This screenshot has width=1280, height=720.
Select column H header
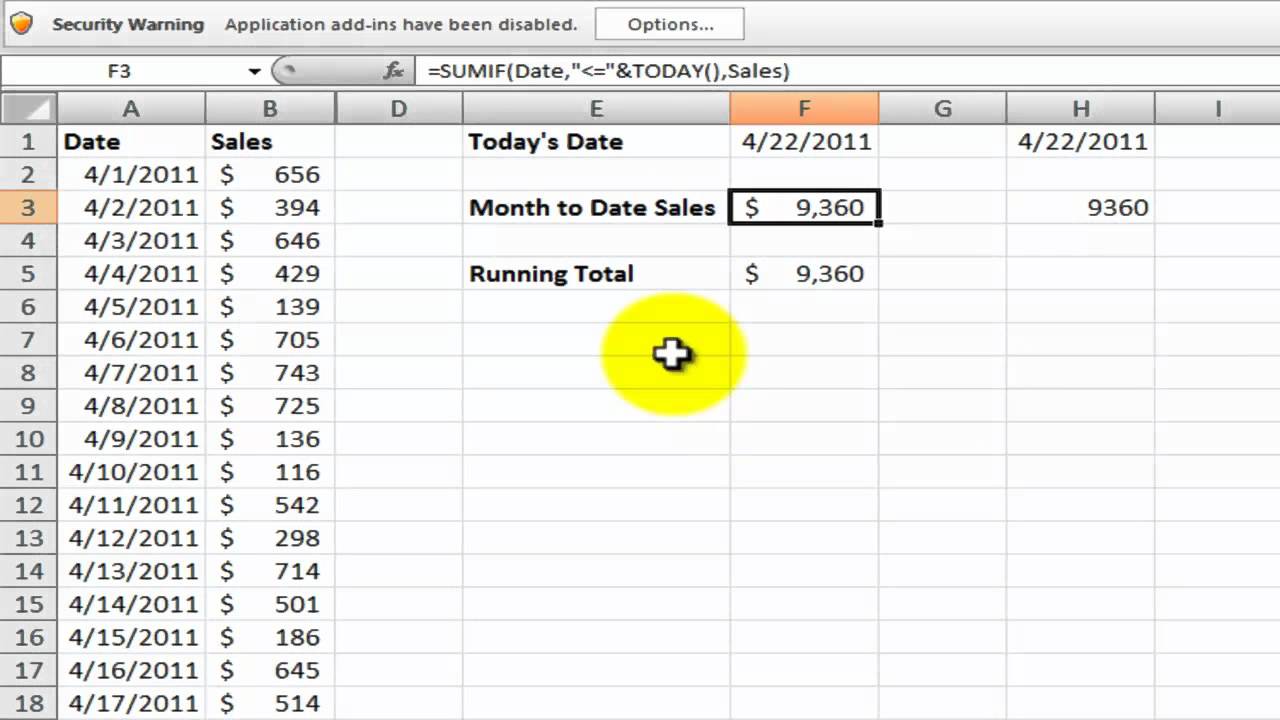pos(1080,109)
